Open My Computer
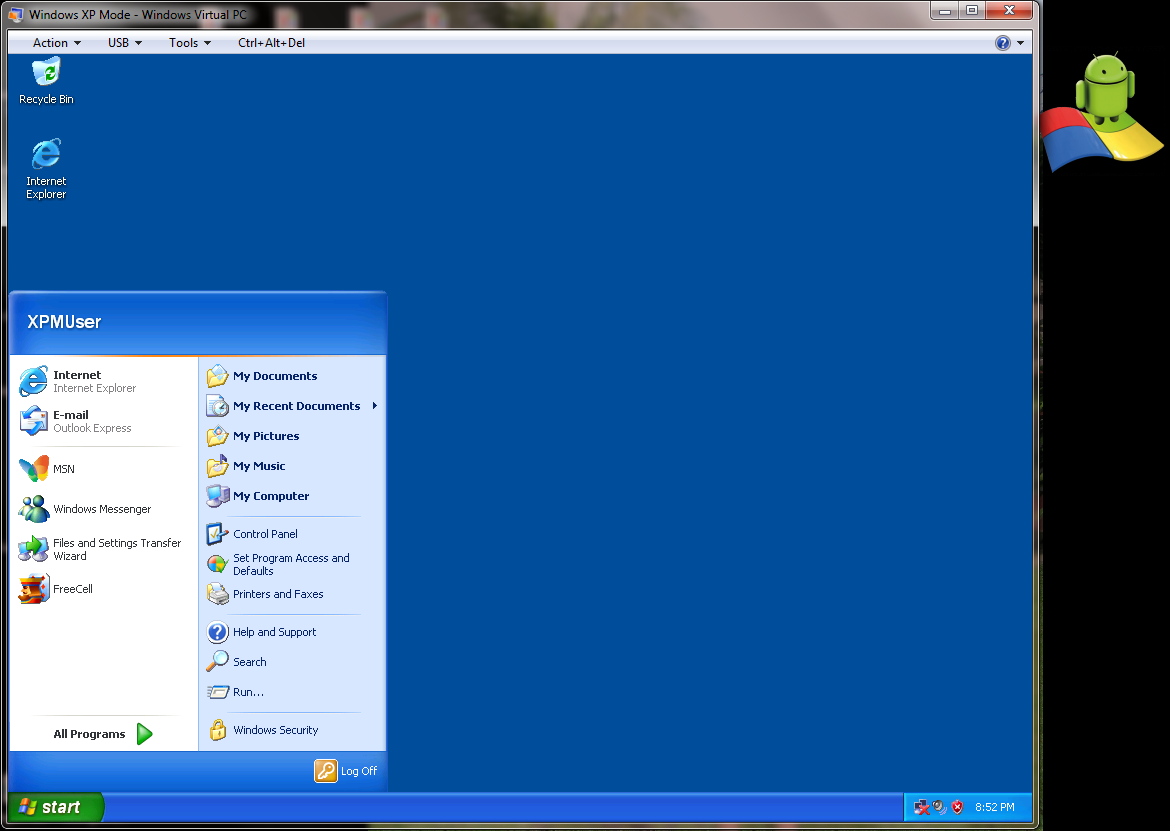This screenshot has height=831, width=1170. click(292, 495)
